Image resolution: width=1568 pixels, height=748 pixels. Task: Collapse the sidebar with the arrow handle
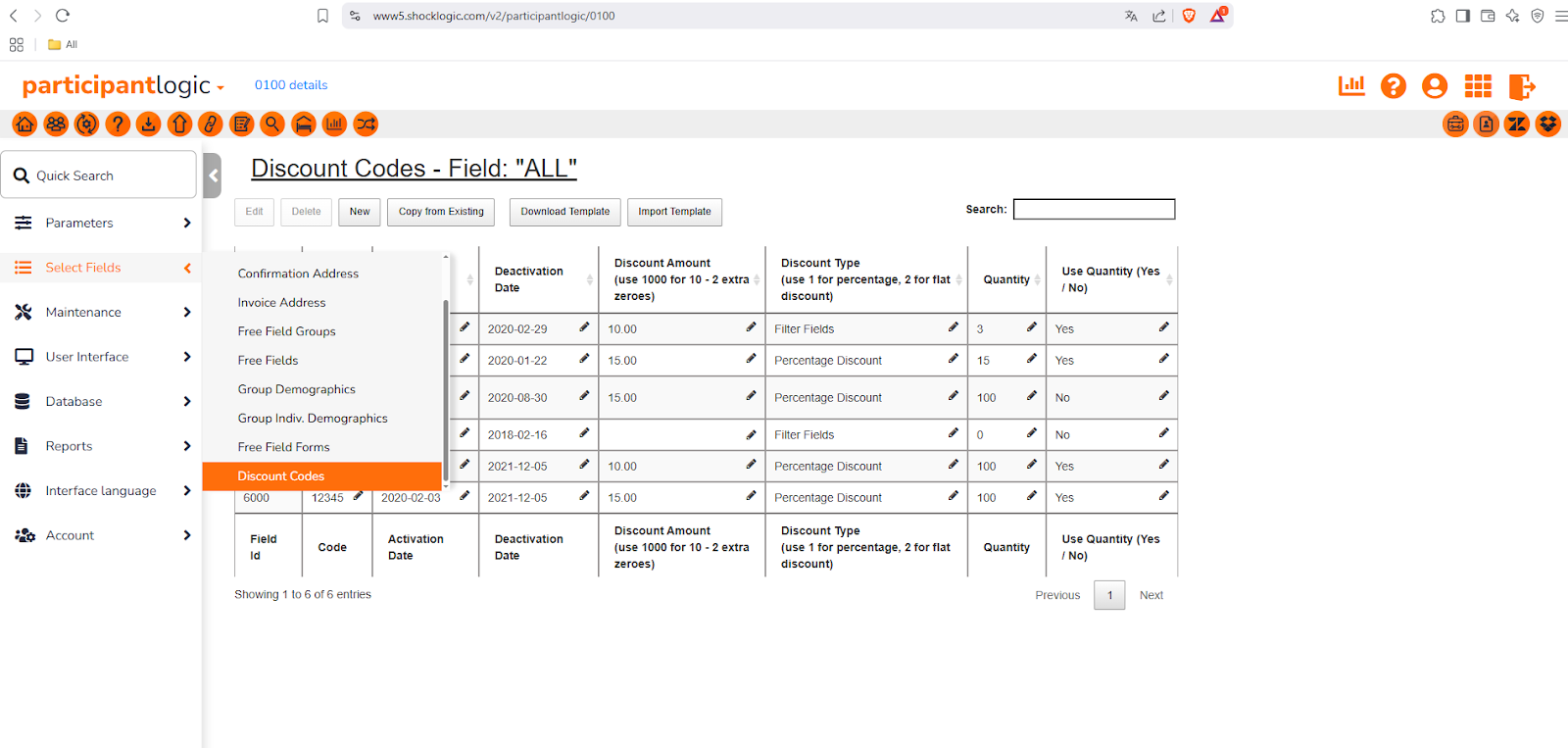tap(213, 176)
